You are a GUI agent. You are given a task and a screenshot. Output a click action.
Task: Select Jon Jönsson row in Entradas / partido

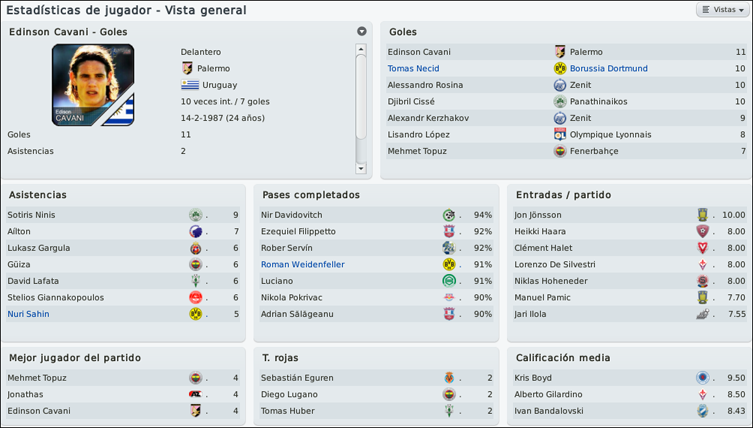pos(630,215)
